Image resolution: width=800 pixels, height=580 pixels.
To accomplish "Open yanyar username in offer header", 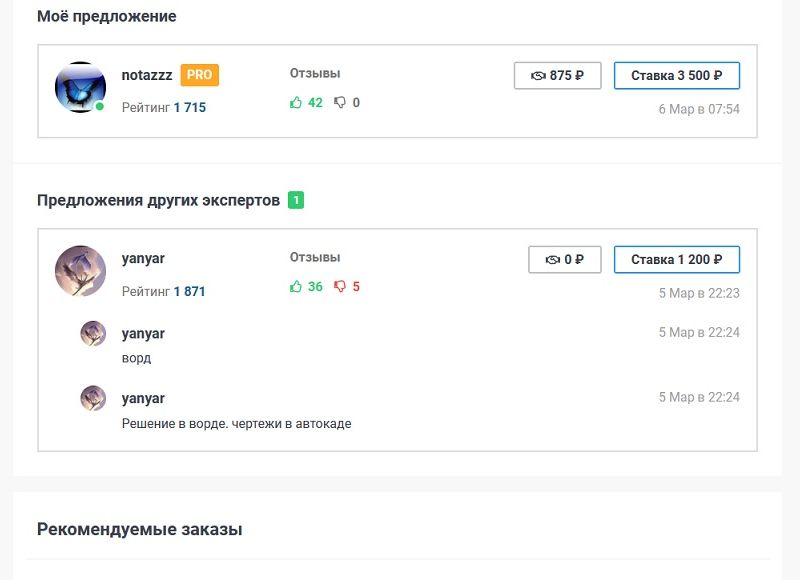I will [x=143, y=258].
